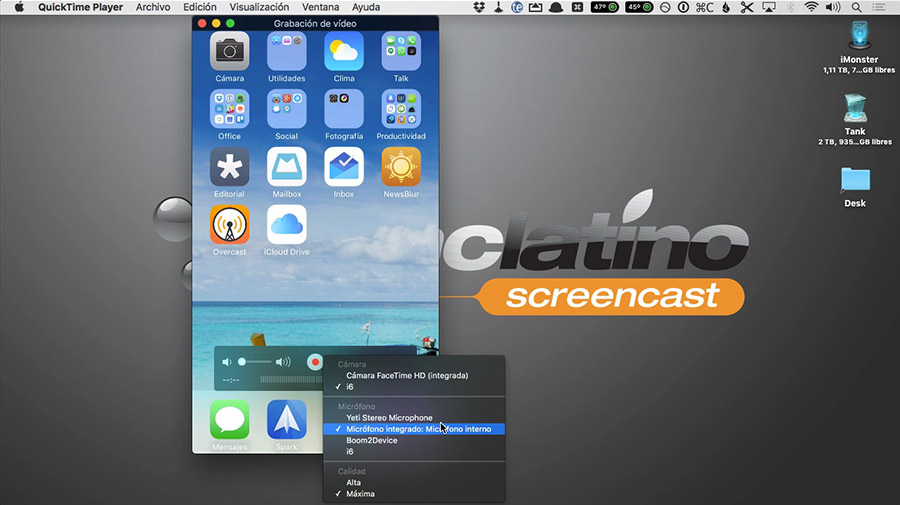900x505 pixels.
Task: Click the audio level meter bar
Action: pos(291,379)
